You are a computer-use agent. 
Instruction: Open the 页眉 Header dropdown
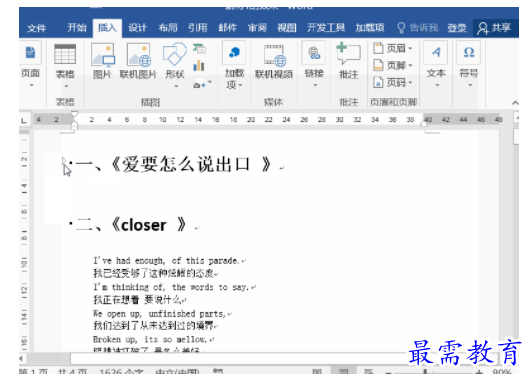point(393,48)
